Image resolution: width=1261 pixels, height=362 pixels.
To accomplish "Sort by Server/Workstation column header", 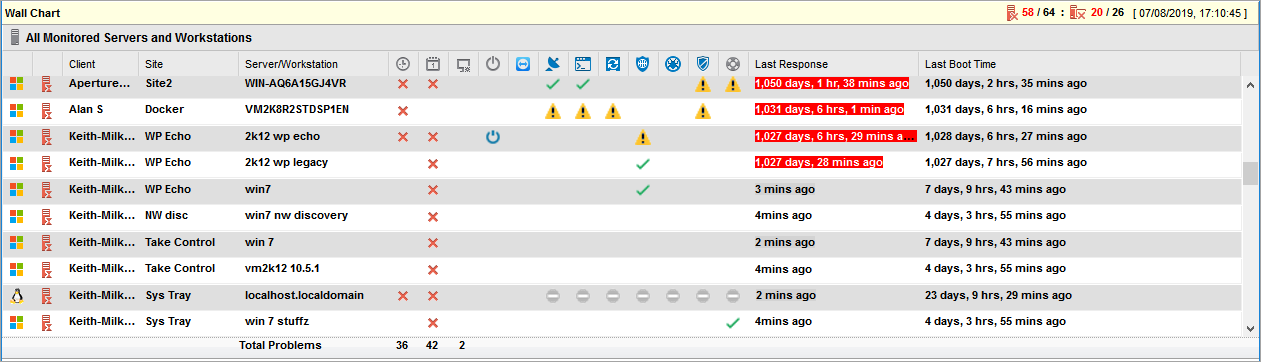I will coord(291,64).
